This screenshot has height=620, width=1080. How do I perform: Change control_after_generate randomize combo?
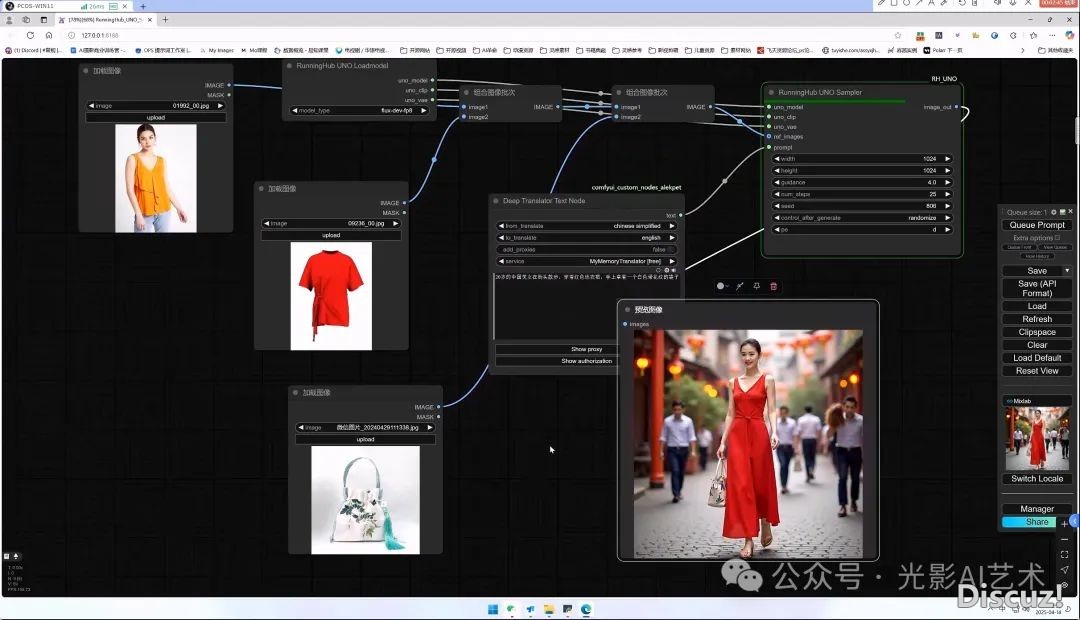click(862, 218)
